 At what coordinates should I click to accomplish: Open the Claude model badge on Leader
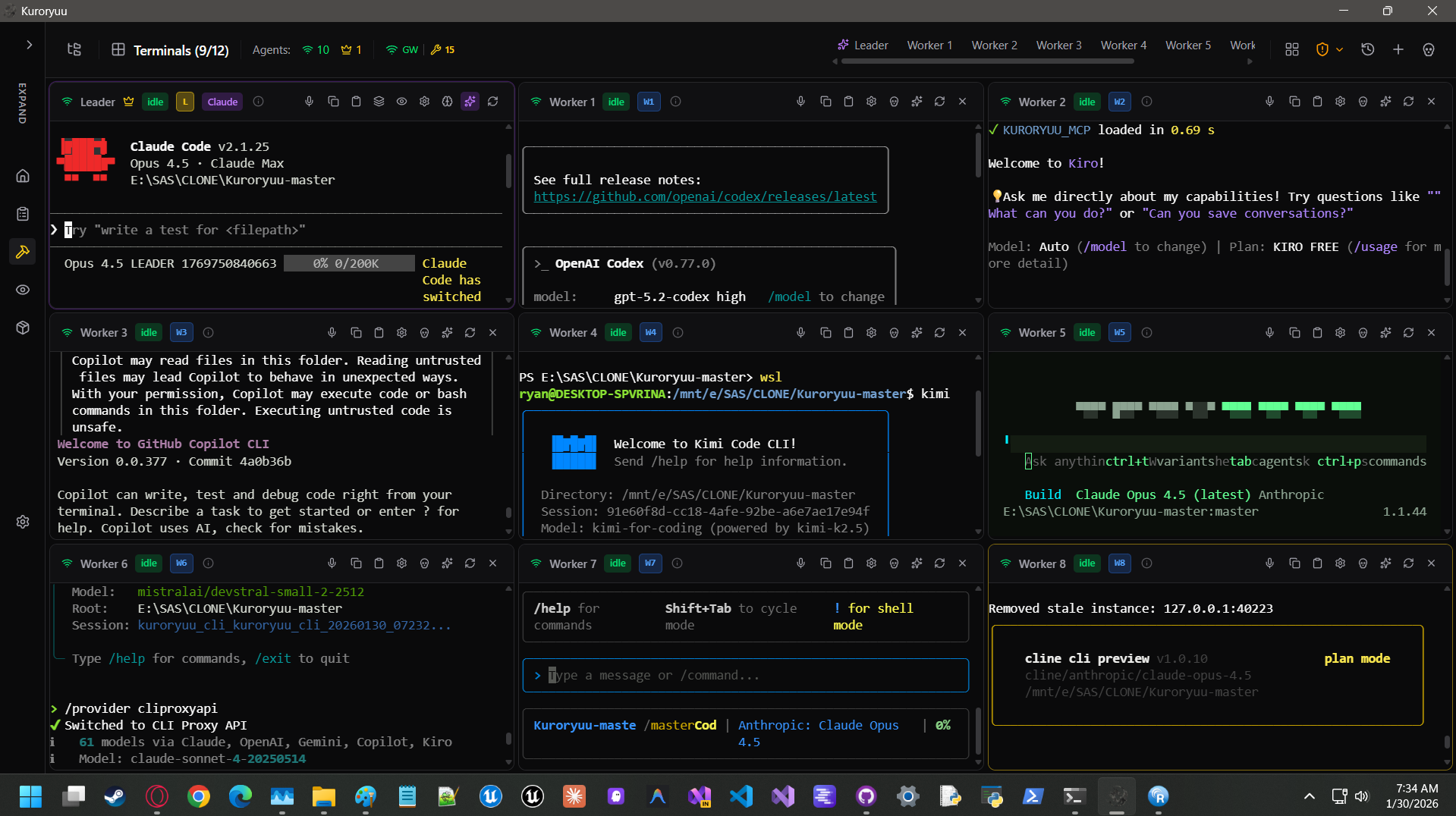(x=222, y=101)
